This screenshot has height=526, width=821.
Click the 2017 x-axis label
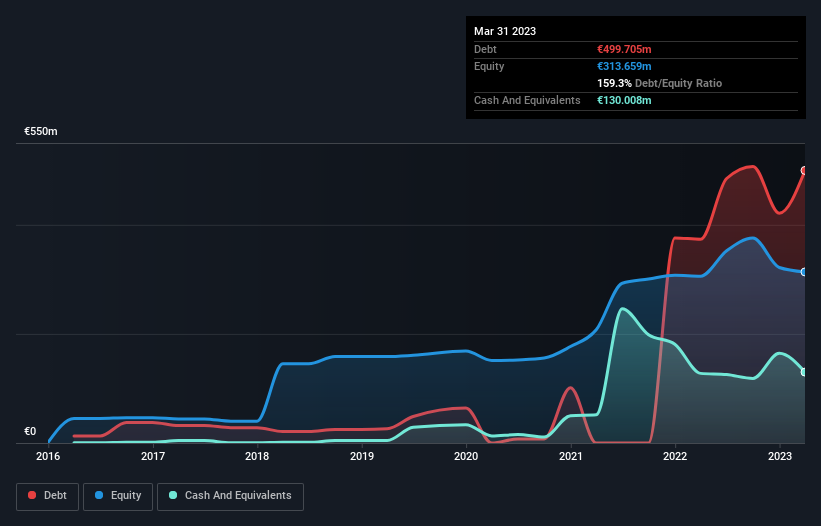pos(153,456)
